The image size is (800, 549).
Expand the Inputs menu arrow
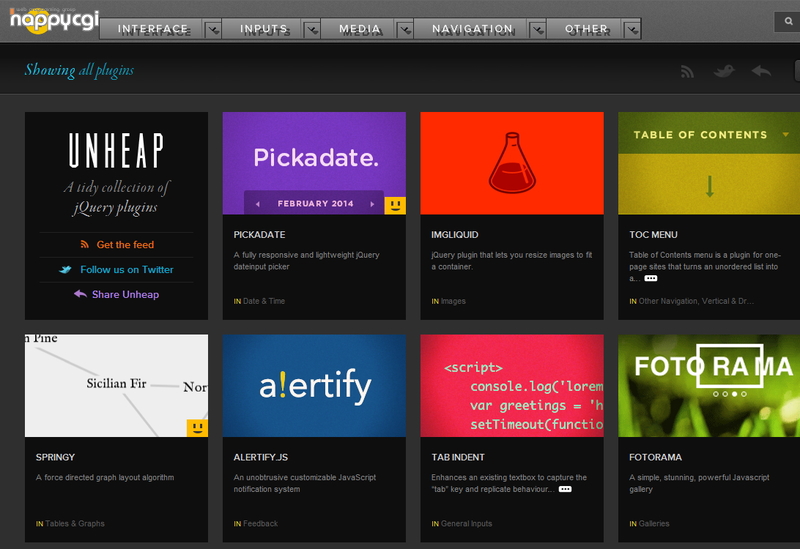[312, 30]
